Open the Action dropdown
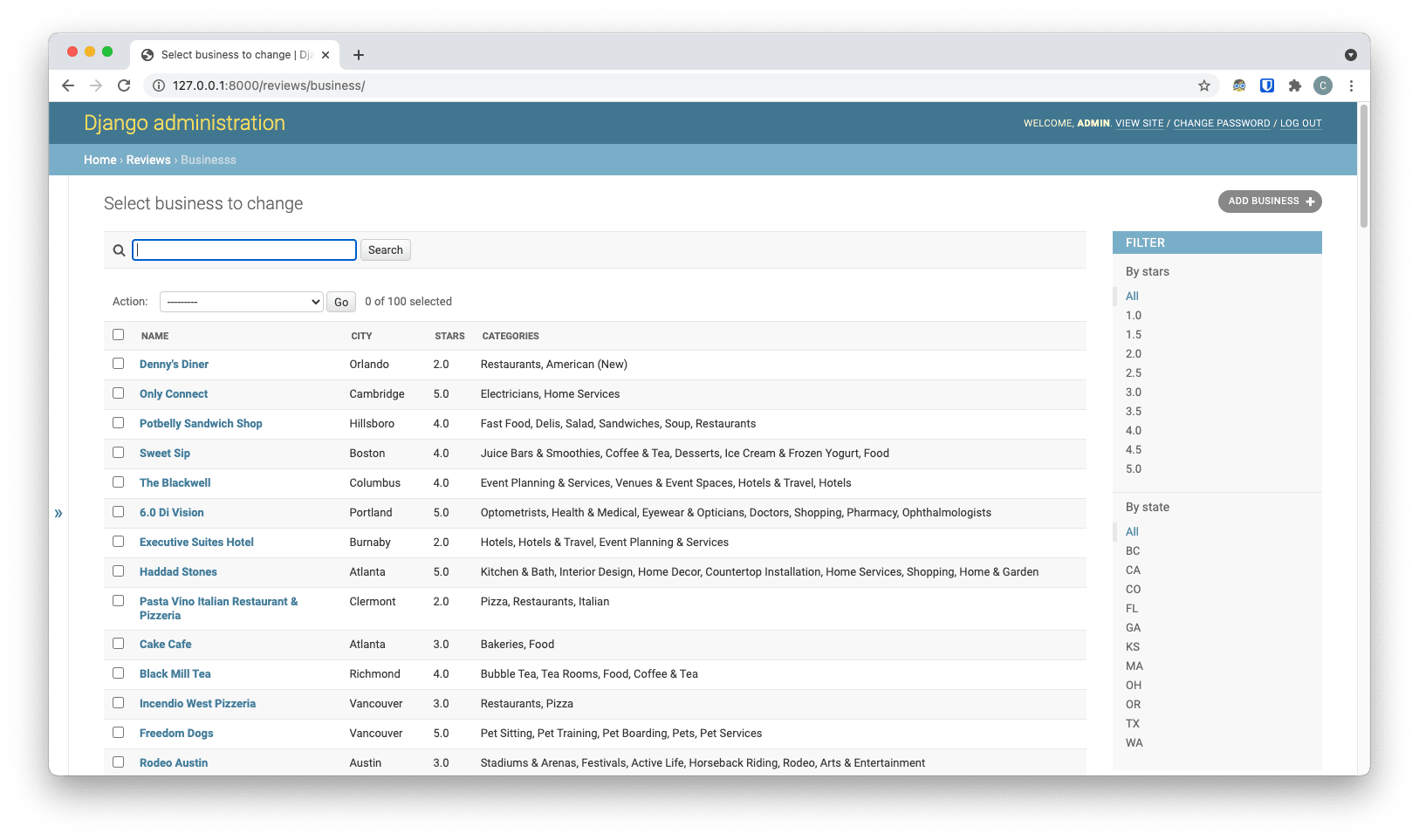 pos(242,302)
